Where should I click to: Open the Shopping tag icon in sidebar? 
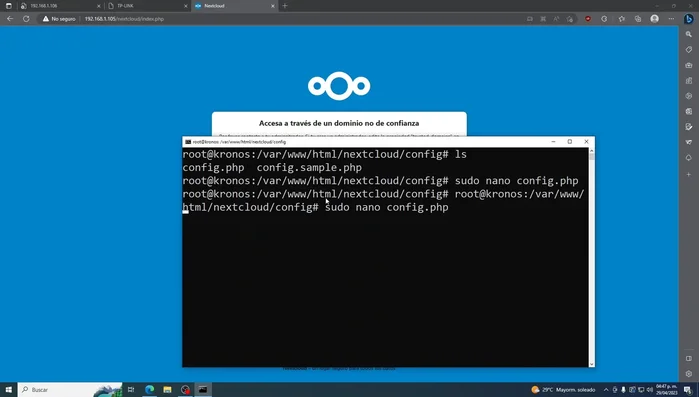689,49
